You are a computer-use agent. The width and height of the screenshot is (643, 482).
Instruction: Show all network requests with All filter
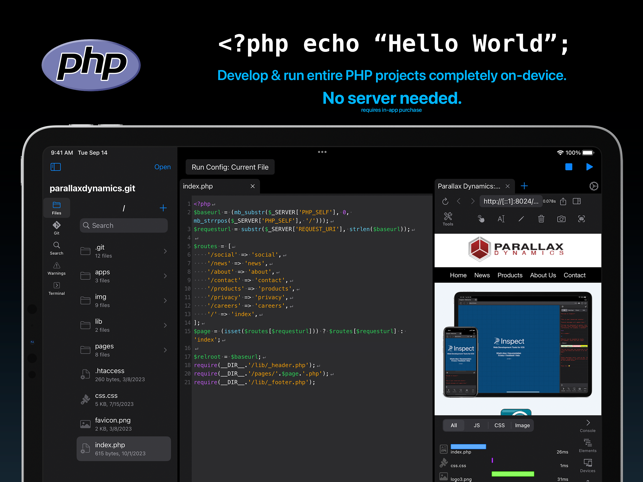pyautogui.click(x=454, y=425)
